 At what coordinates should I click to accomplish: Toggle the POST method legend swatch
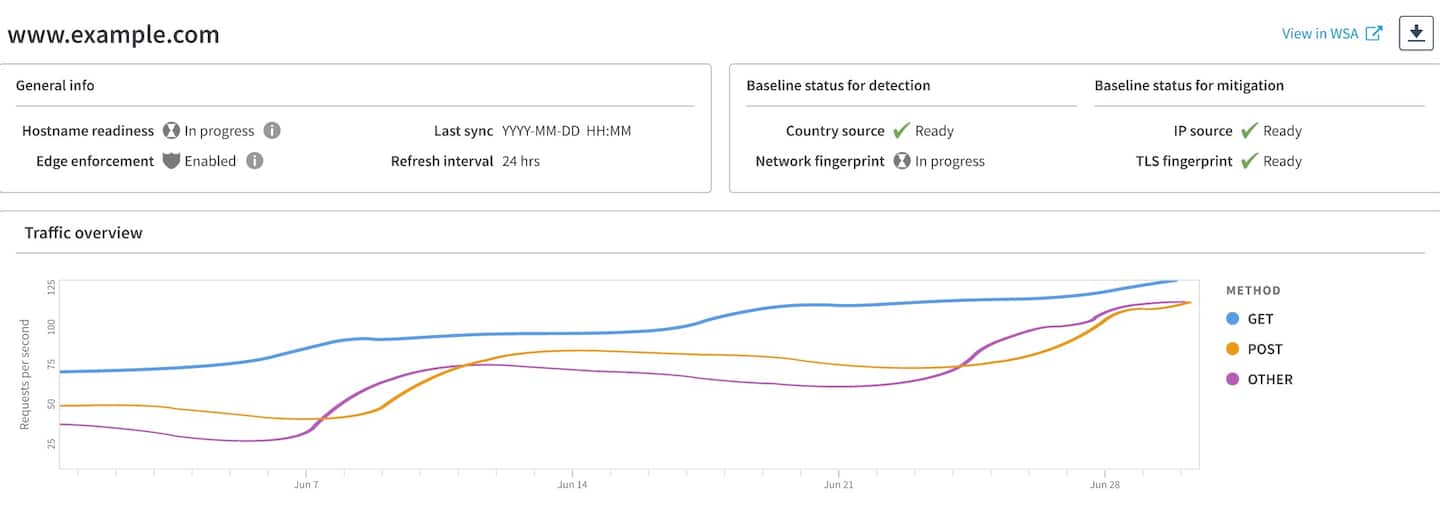click(x=1233, y=349)
